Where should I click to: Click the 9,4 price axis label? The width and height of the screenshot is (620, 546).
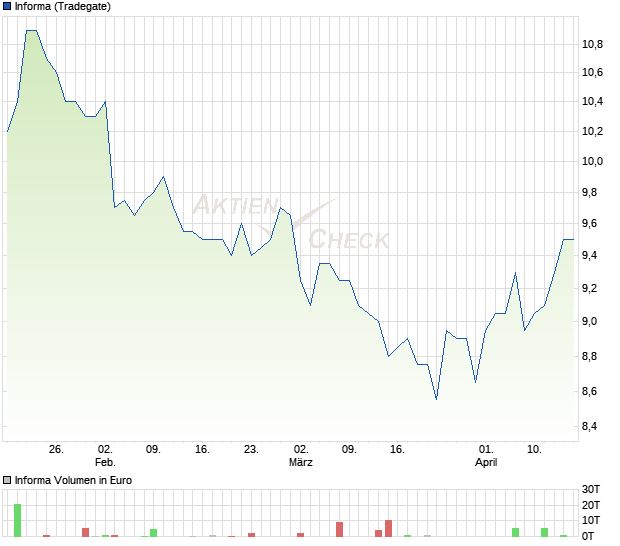(590, 255)
